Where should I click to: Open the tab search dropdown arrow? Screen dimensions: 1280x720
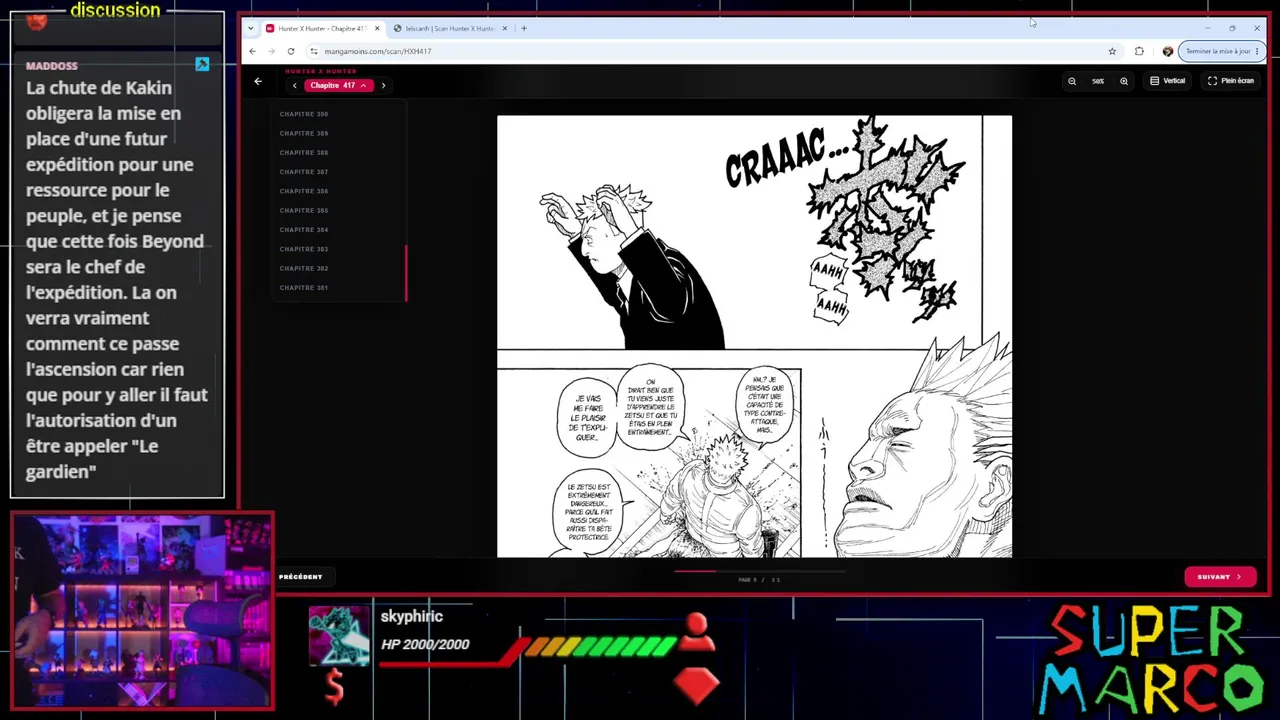pyautogui.click(x=251, y=28)
